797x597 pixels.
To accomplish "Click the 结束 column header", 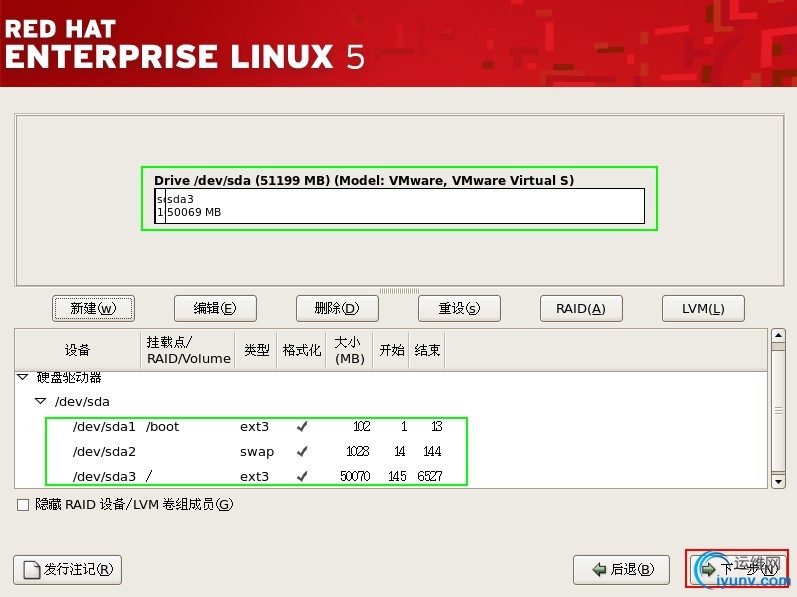I will coord(427,350).
